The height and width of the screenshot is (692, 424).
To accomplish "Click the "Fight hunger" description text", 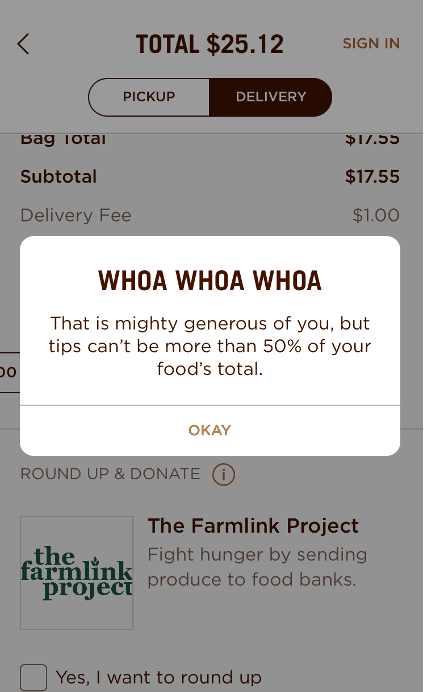I will [257, 567].
